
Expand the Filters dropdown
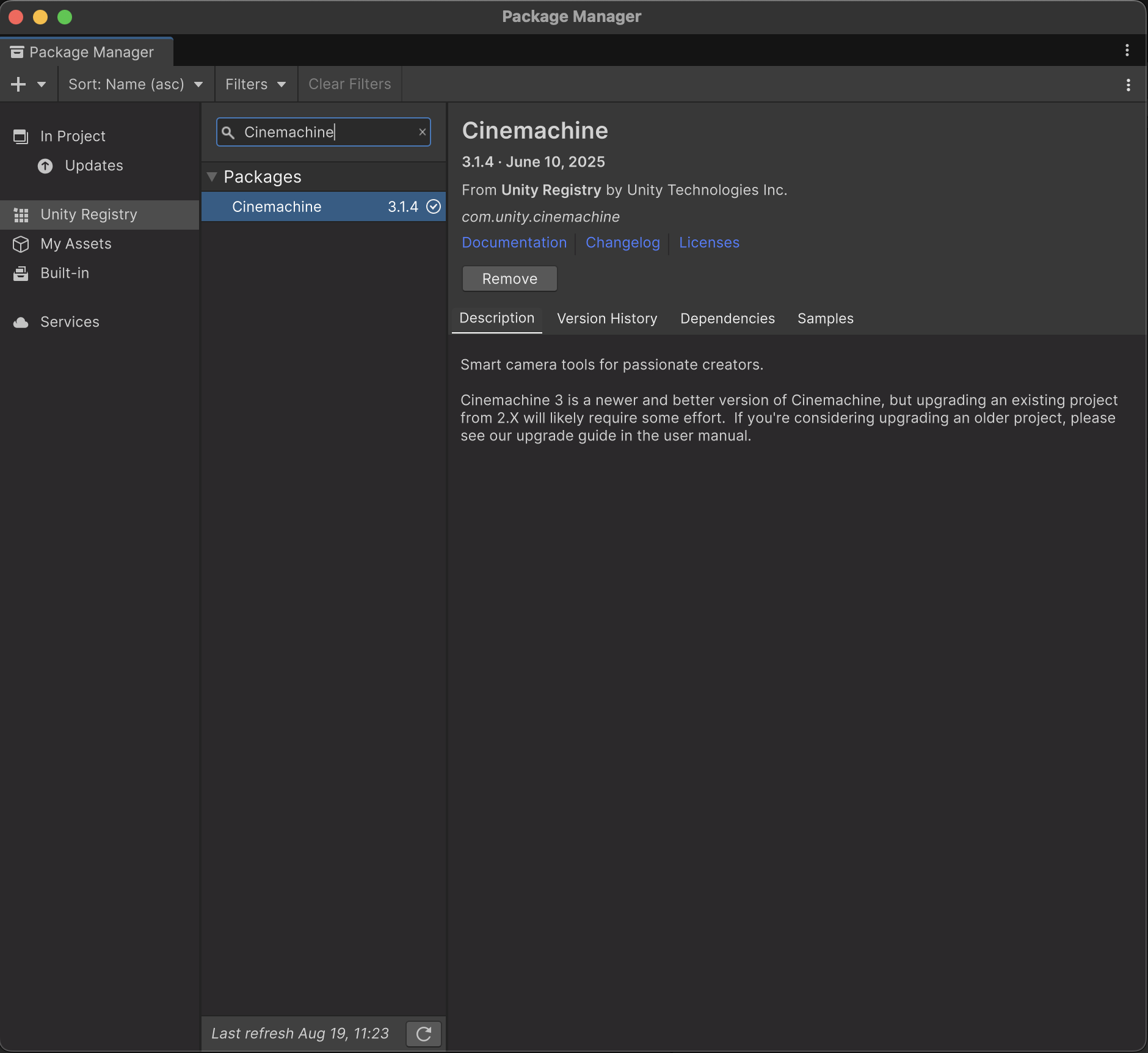coord(255,84)
